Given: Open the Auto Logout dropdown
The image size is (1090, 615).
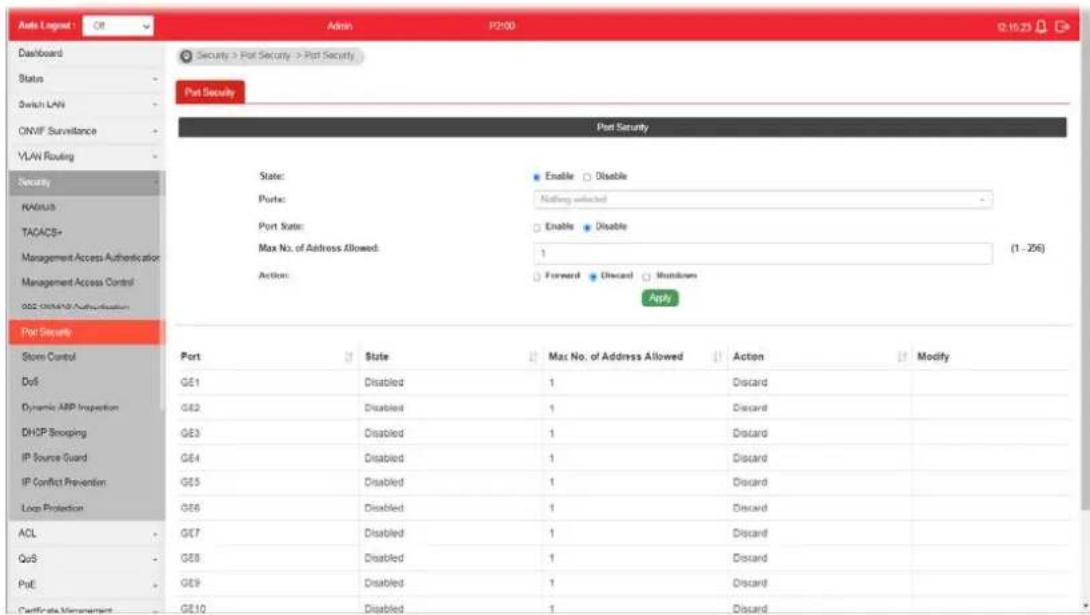Looking at the screenshot, I should [x=118, y=26].
